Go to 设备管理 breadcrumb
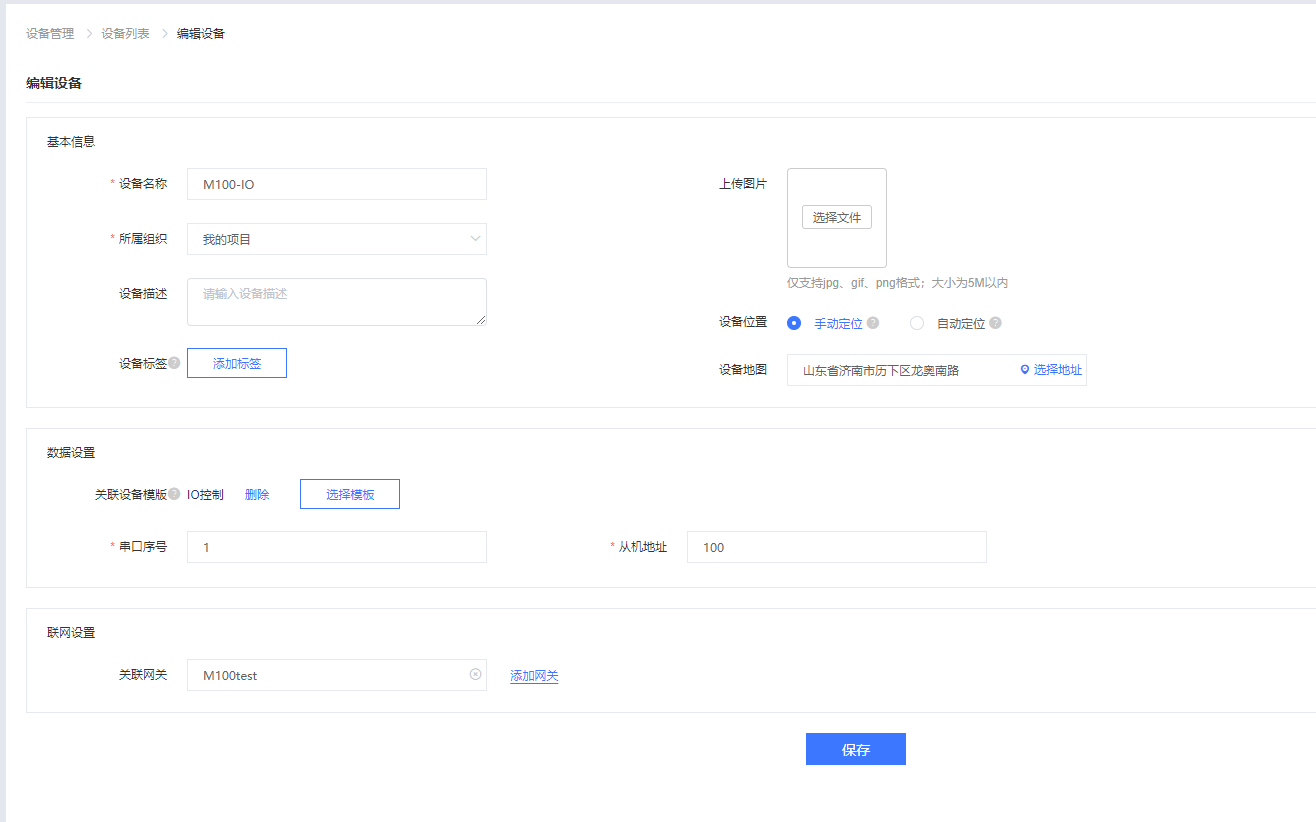This screenshot has width=1316, height=822. (x=50, y=34)
